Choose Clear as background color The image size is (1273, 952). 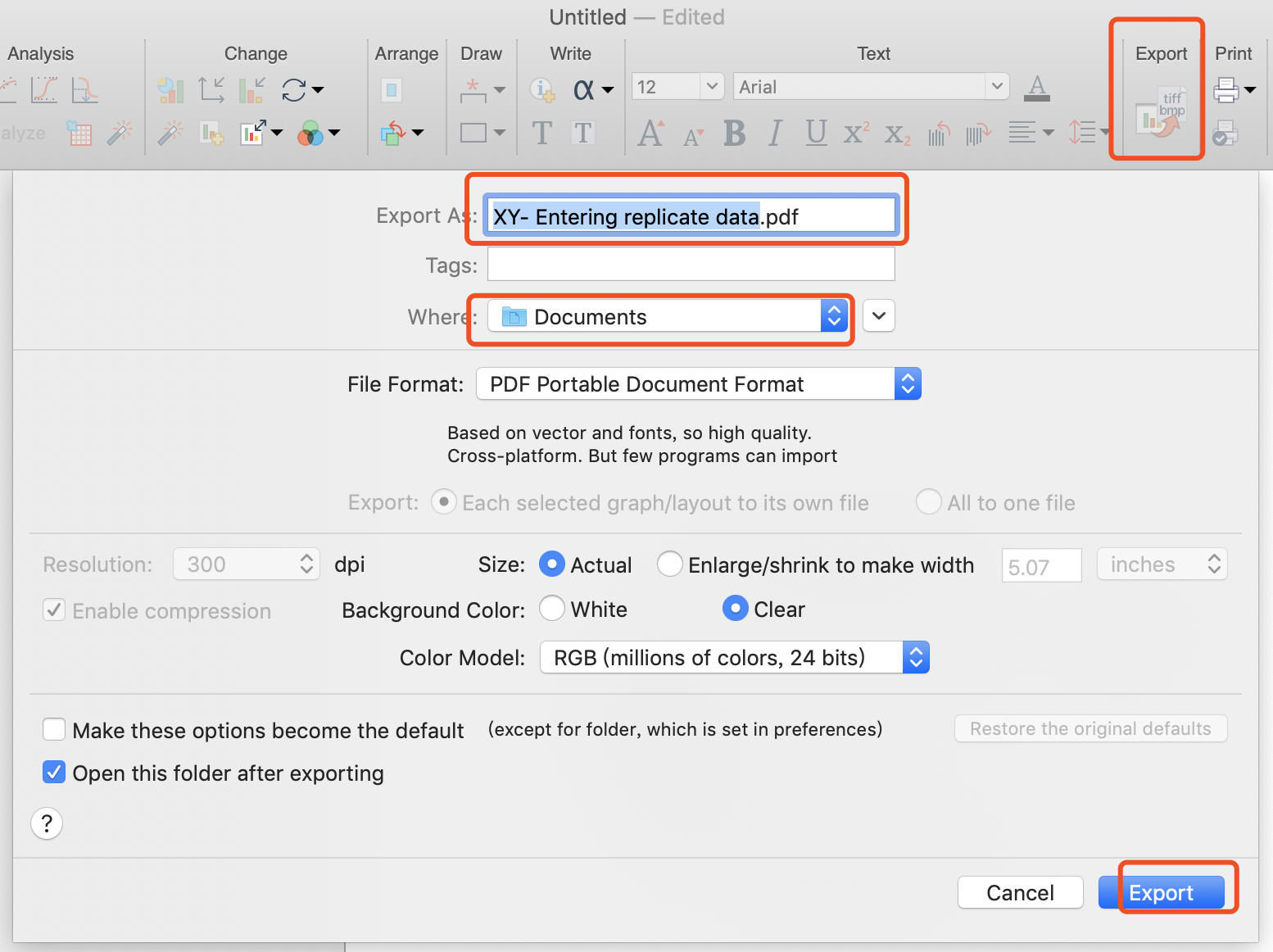coord(736,609)
